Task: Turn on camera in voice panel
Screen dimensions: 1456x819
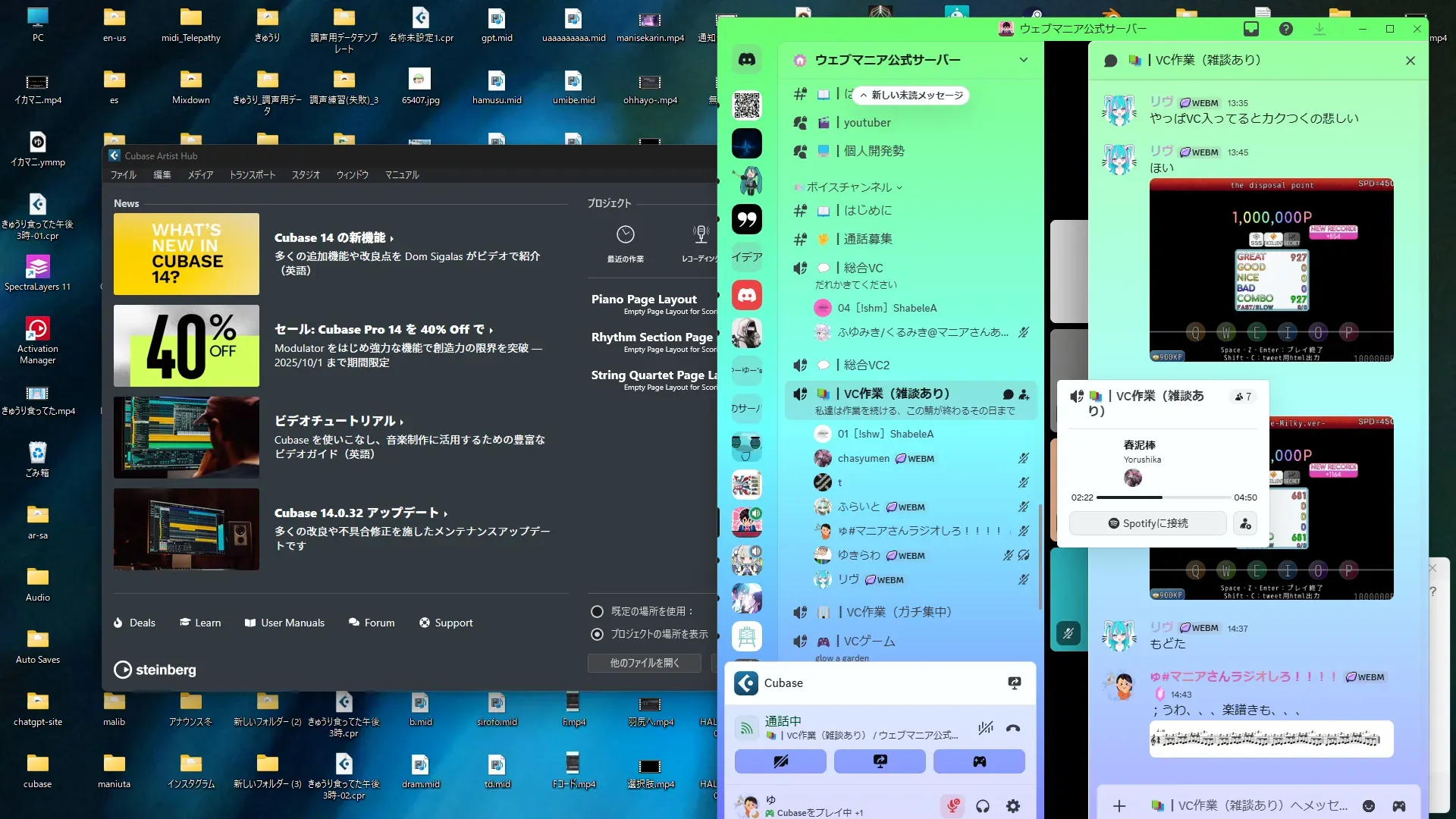Action: tap(780, 761)
